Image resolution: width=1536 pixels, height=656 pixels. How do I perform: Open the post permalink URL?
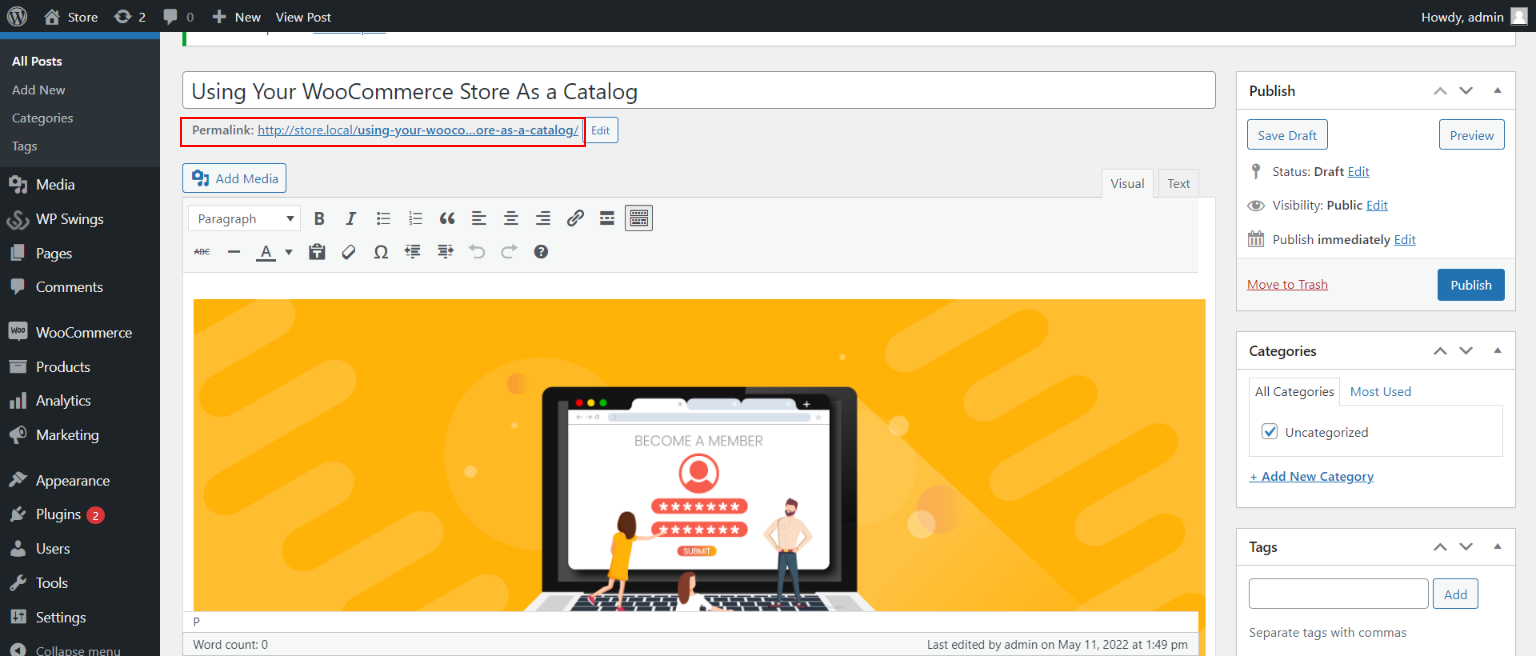click(418, 130)
